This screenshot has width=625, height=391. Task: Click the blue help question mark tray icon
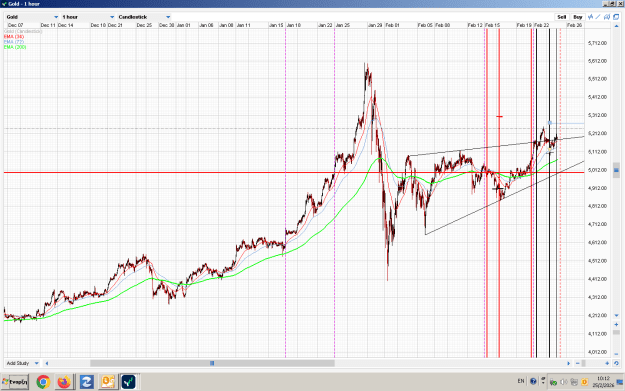[x=533, y=381]
